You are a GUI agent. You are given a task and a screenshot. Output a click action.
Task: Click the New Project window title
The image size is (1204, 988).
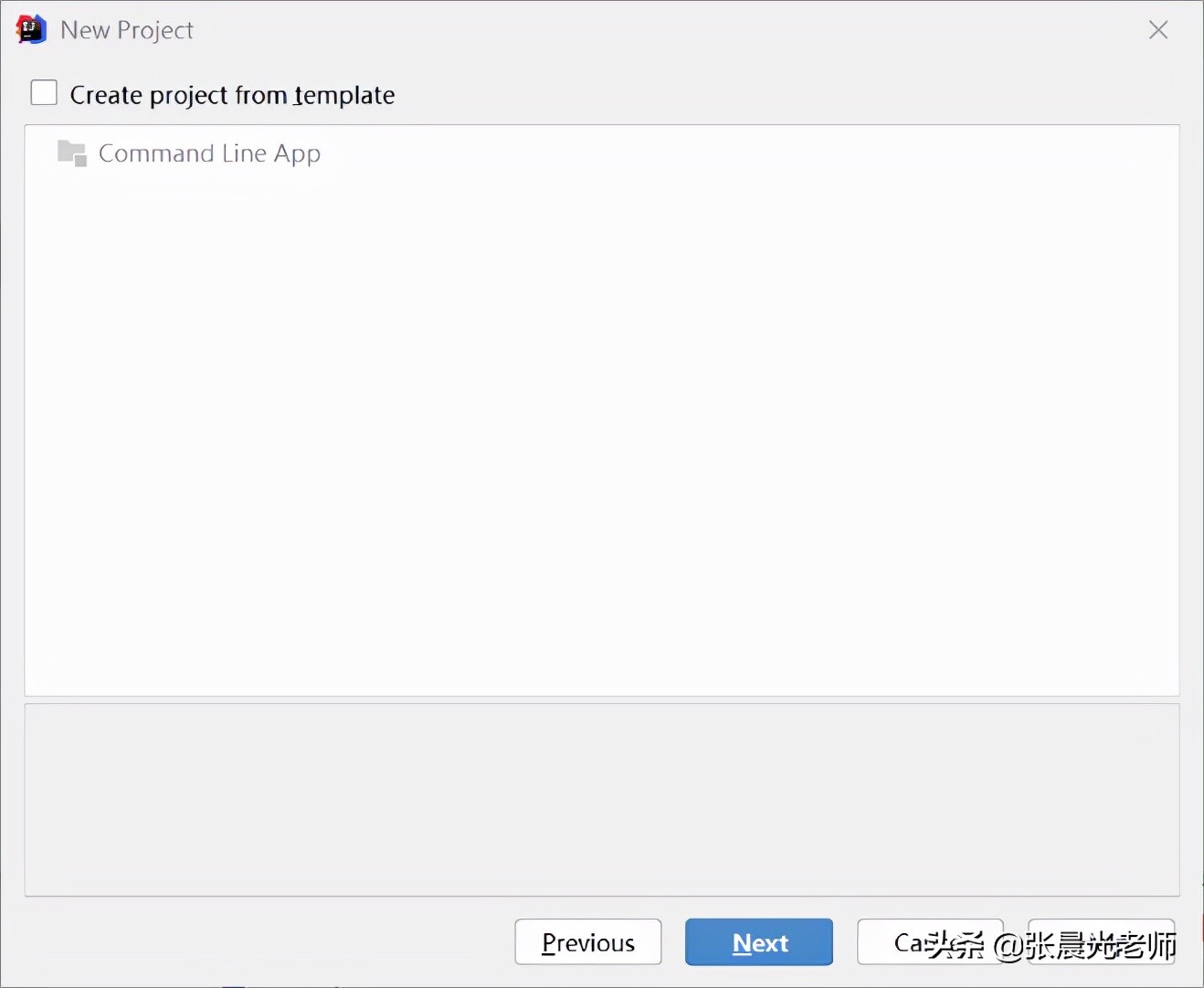point(127,30)
